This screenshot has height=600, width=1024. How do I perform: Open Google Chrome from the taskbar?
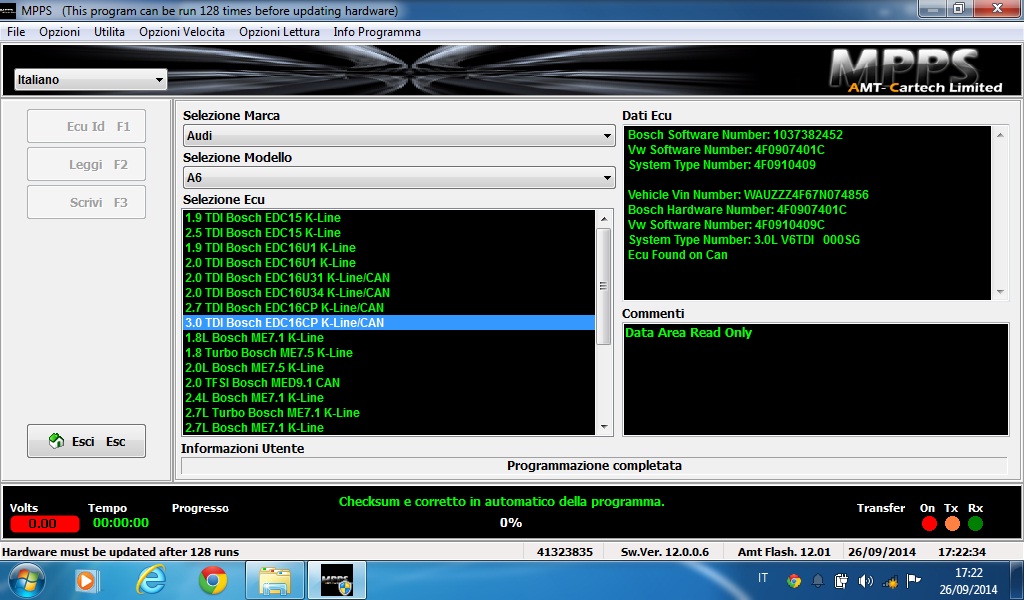tap(213, 580)
